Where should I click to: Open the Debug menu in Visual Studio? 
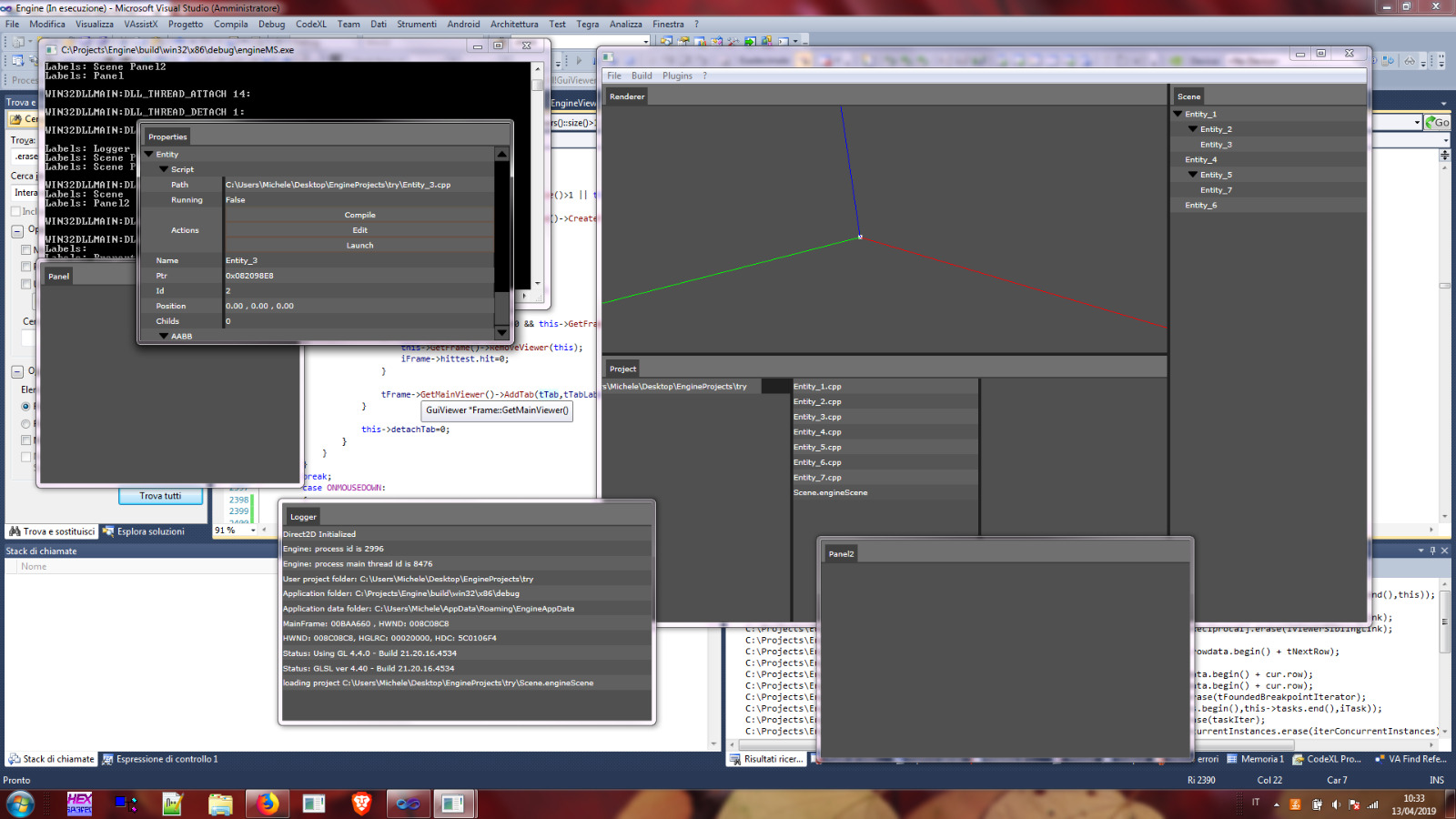[271, 25]
